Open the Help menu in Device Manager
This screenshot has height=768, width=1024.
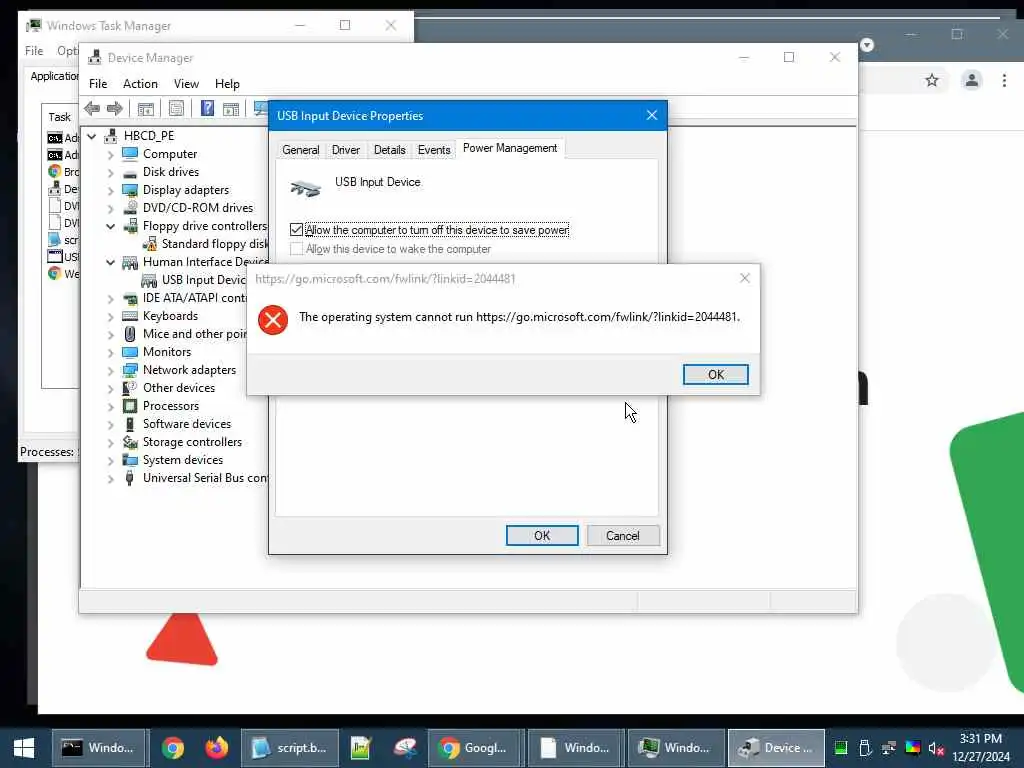227,84
